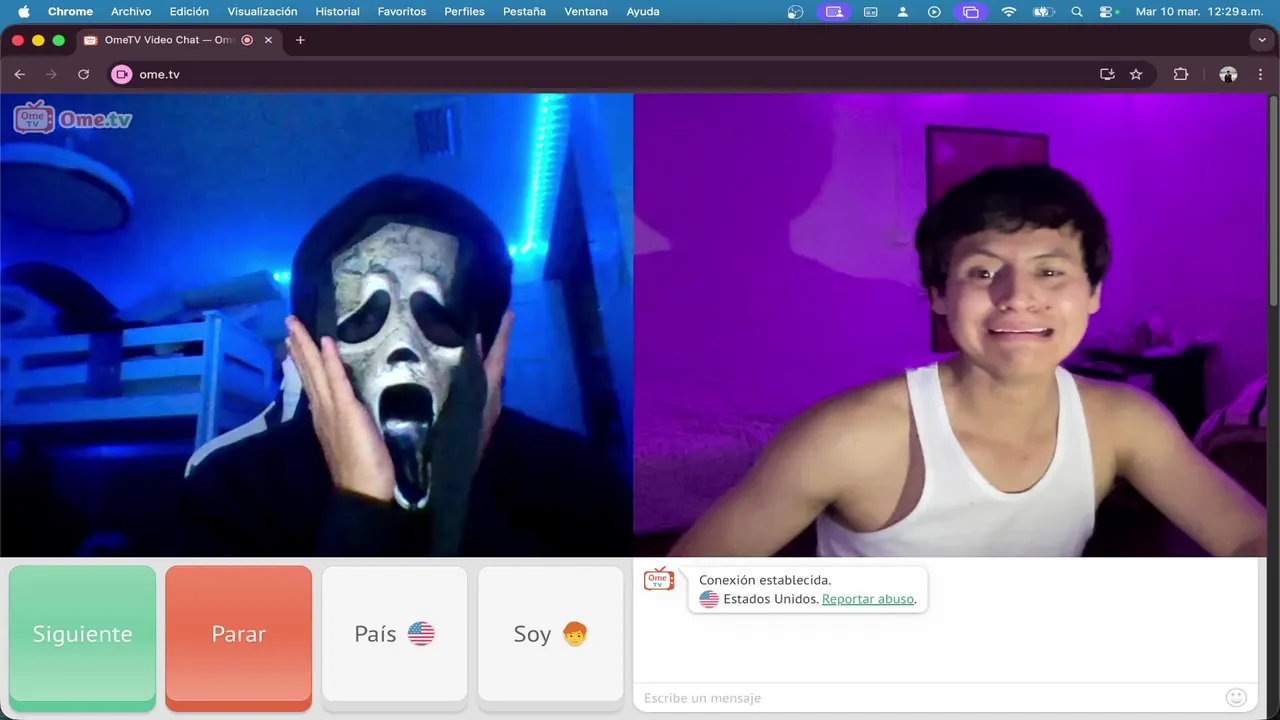This screenshot has height=720, width=1280.
Task: Close the OmeTV Video Chat tab
Action: point(268,40)
